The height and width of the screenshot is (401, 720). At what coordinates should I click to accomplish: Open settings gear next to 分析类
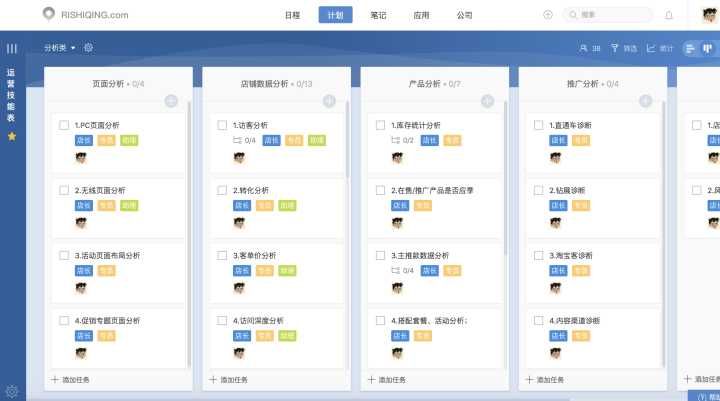click(x=89, y=48)
